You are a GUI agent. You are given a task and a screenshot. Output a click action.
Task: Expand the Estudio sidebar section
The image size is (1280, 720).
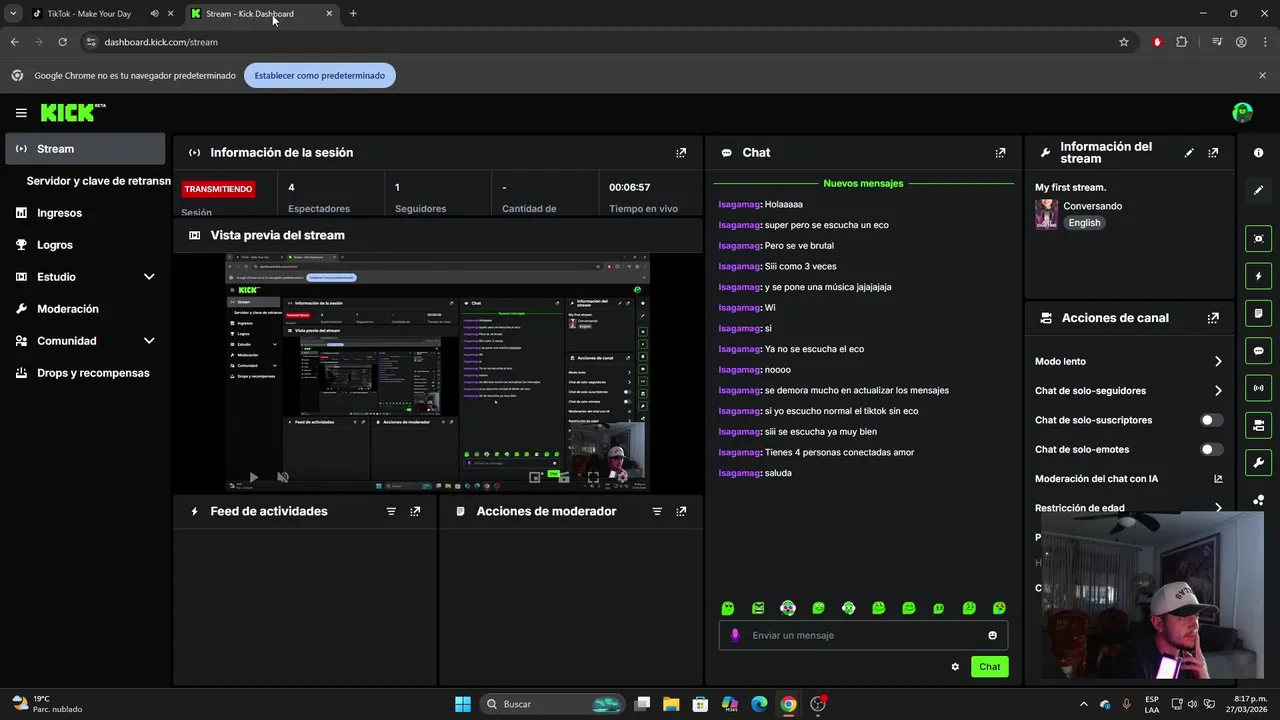[149, 277]
